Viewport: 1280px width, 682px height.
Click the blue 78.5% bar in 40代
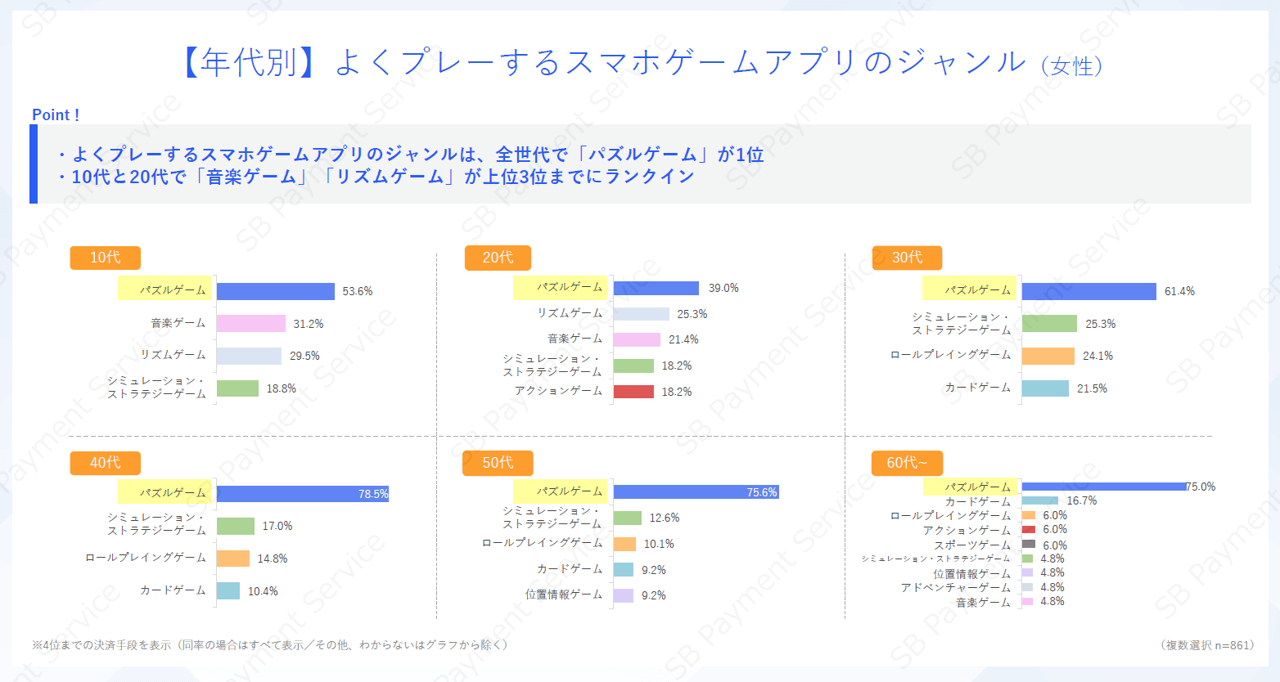[302, 494]
